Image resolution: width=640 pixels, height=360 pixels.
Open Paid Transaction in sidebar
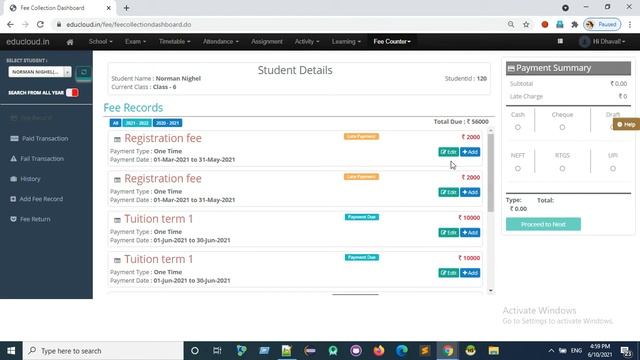point(39,139)
